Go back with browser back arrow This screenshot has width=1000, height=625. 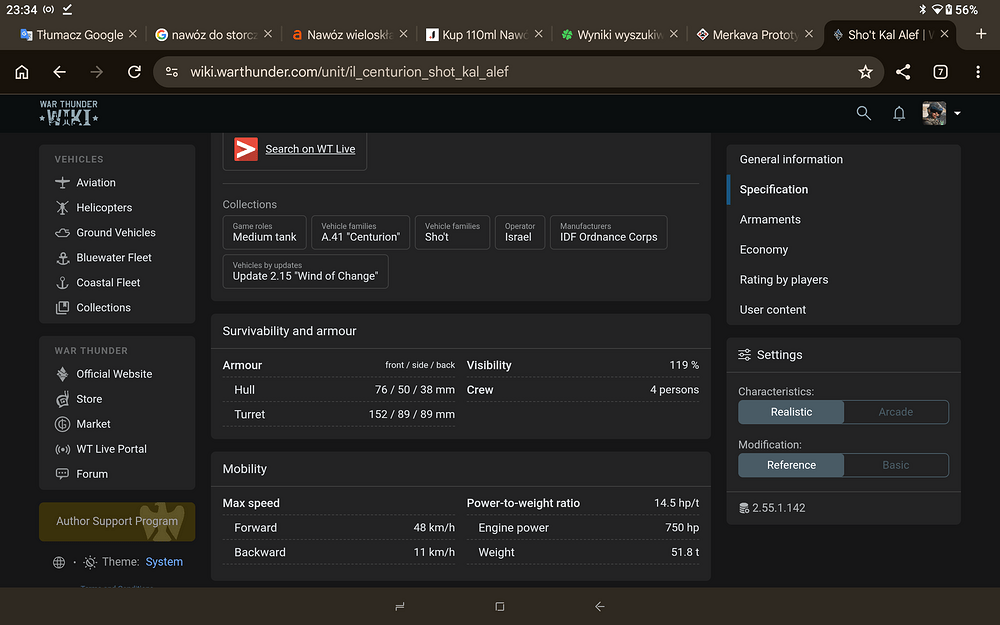pos(59,72)
